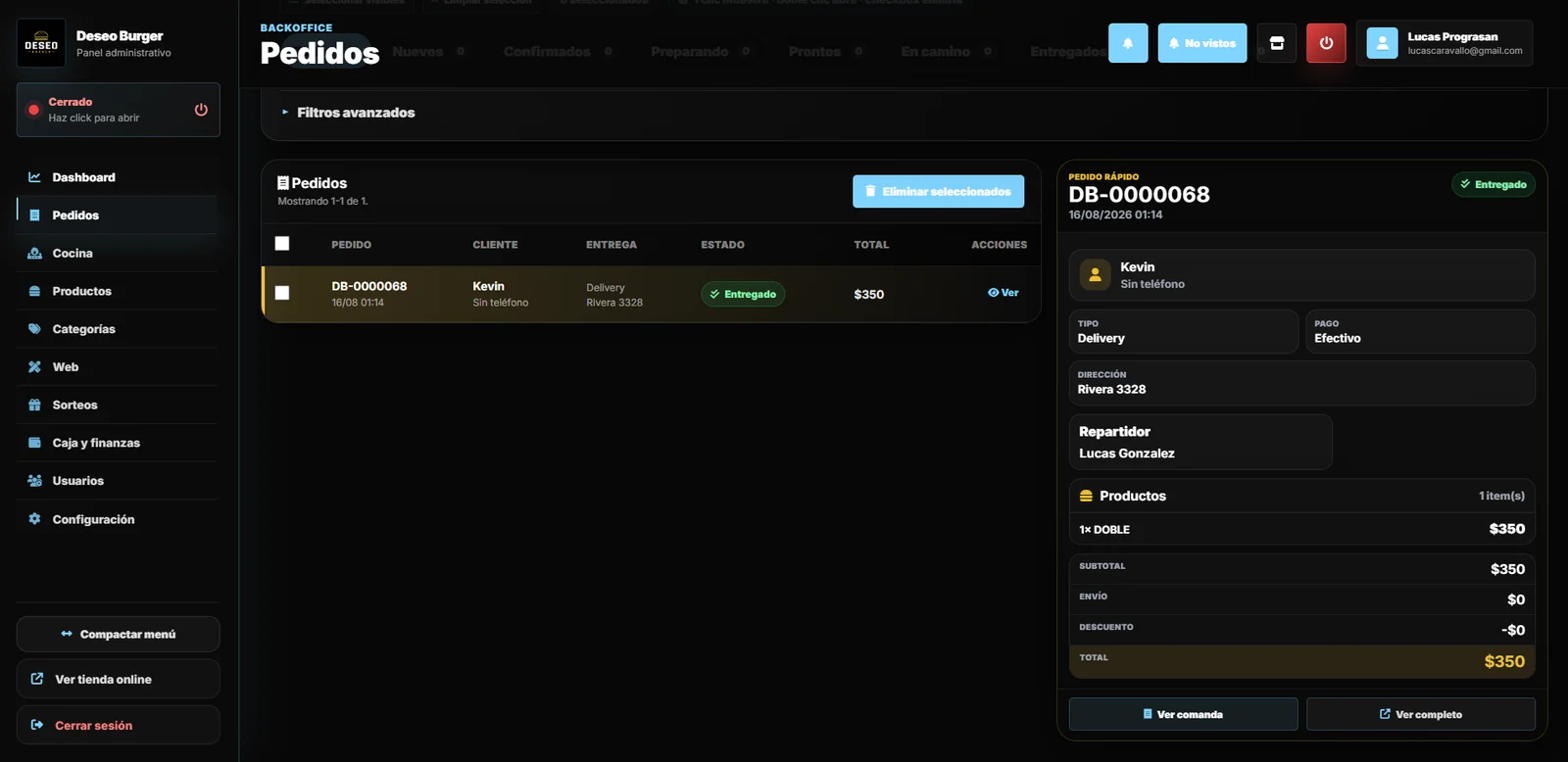The width and height of the screenshot is (1568, 762).
Task: Click the Delivery type field
Action: 1183,332
